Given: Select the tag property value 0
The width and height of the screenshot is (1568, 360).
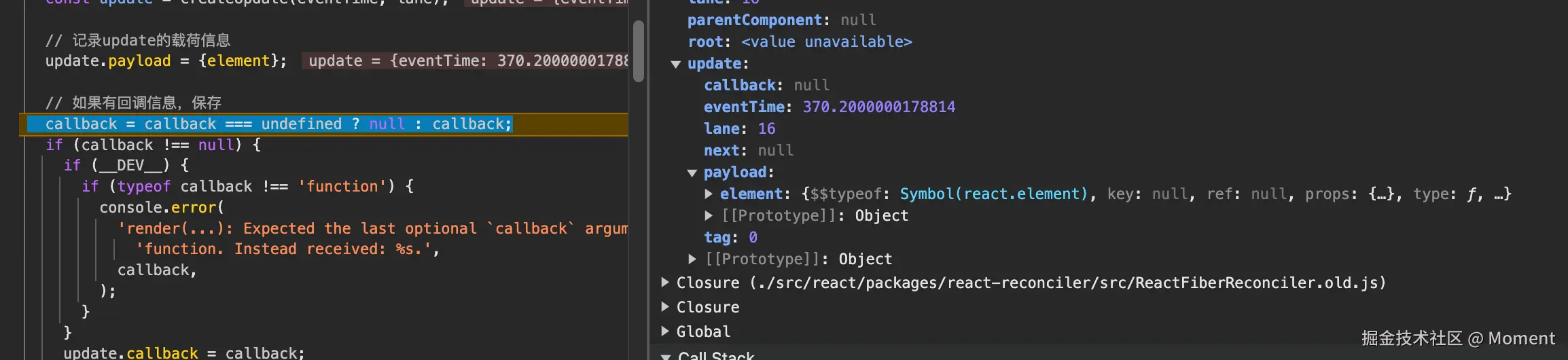Looking at the screenshot, I should [x=753, y=238].
